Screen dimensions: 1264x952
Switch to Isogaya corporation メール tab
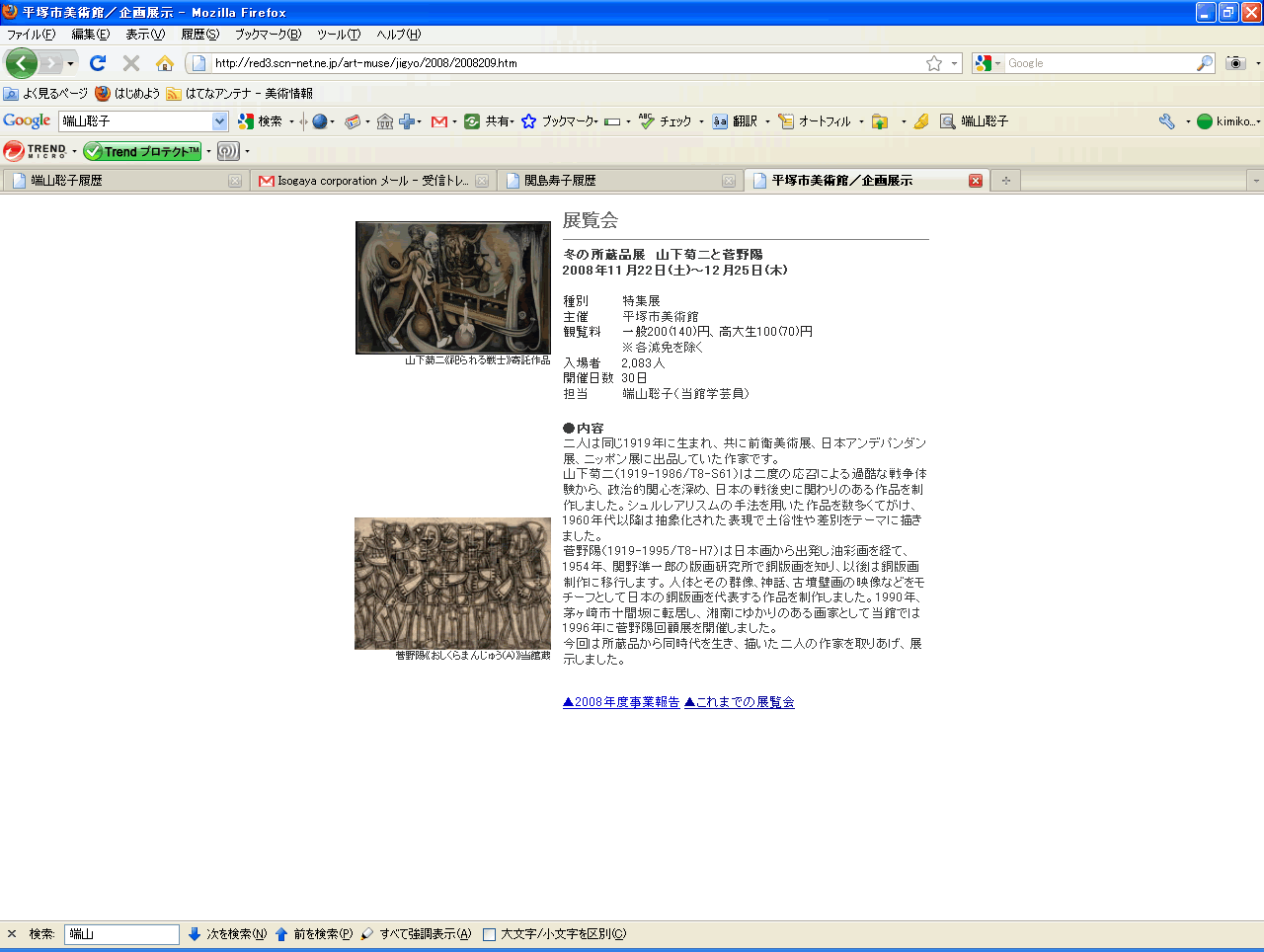[371, 181]
